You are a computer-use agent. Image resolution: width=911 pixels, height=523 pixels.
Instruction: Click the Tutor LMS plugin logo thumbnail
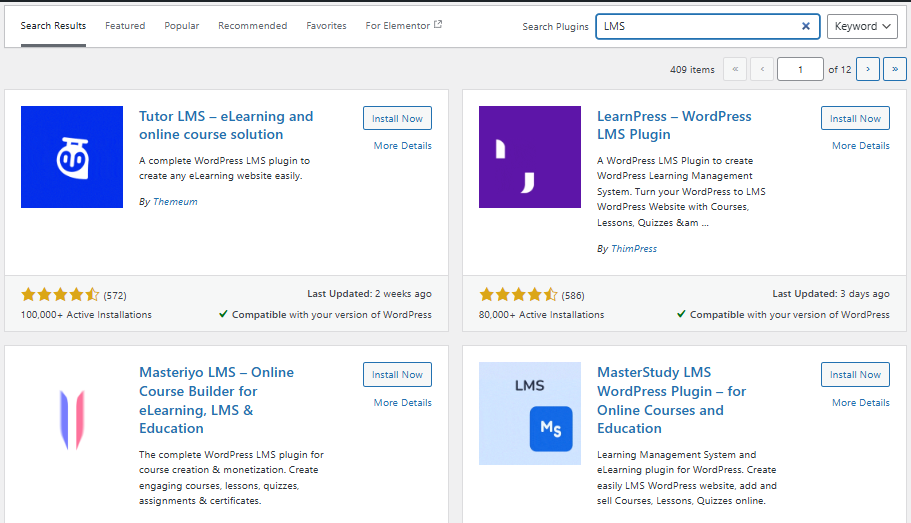tap(72, 157)
